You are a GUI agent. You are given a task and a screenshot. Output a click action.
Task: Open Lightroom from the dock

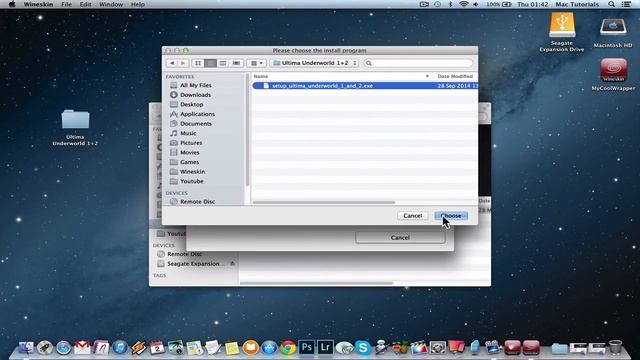tap(325, 348)
